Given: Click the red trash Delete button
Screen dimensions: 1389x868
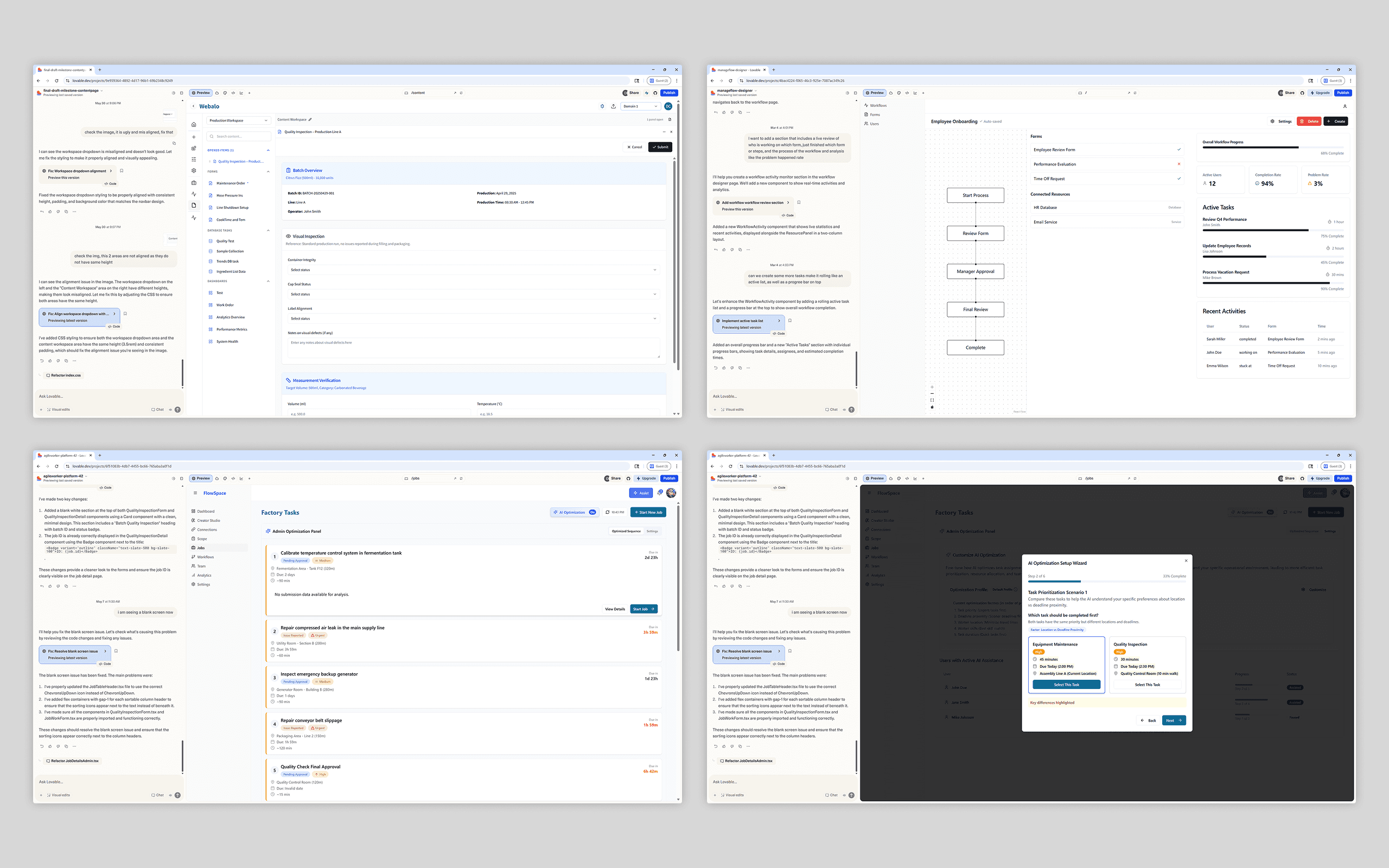Looking at the screenshot, I should coord(1309,121).
